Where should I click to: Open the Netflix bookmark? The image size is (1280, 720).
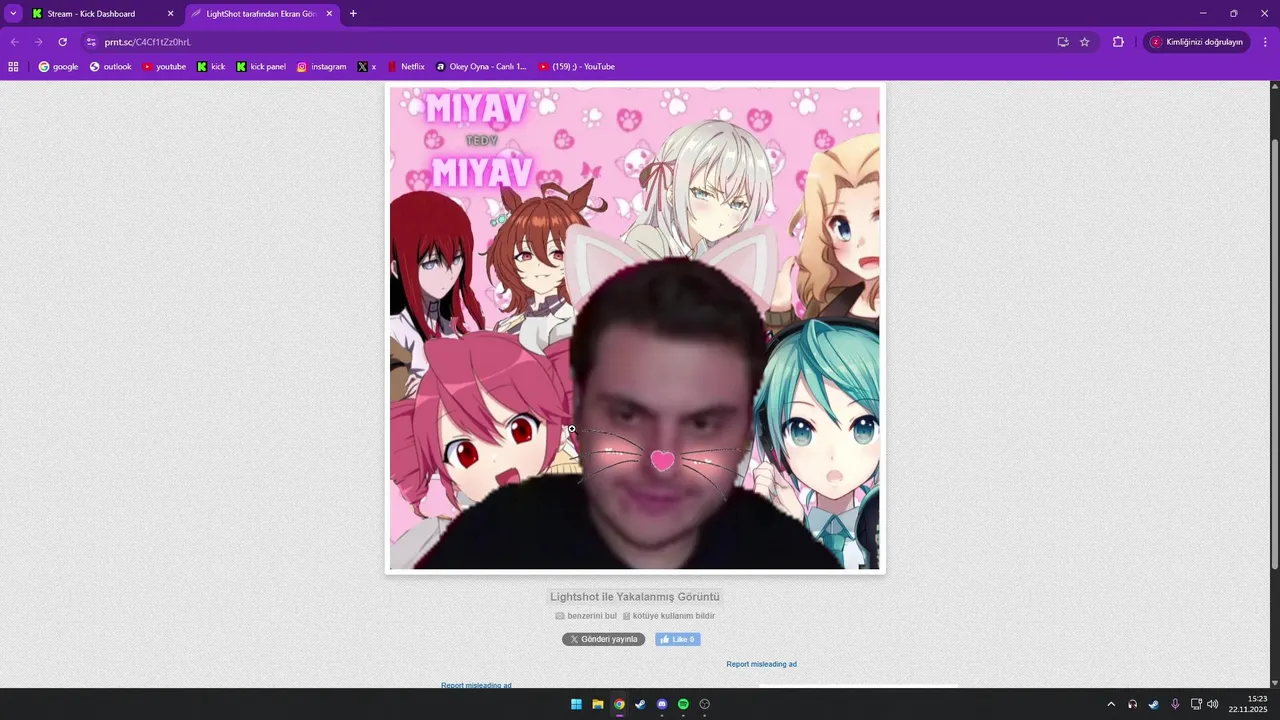tap(405, 67)
